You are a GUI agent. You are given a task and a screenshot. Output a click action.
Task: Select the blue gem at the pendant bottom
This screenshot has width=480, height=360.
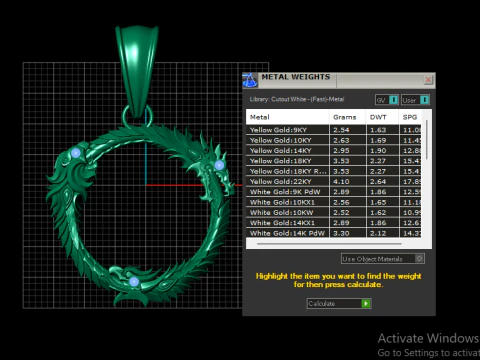click(134, 282)
